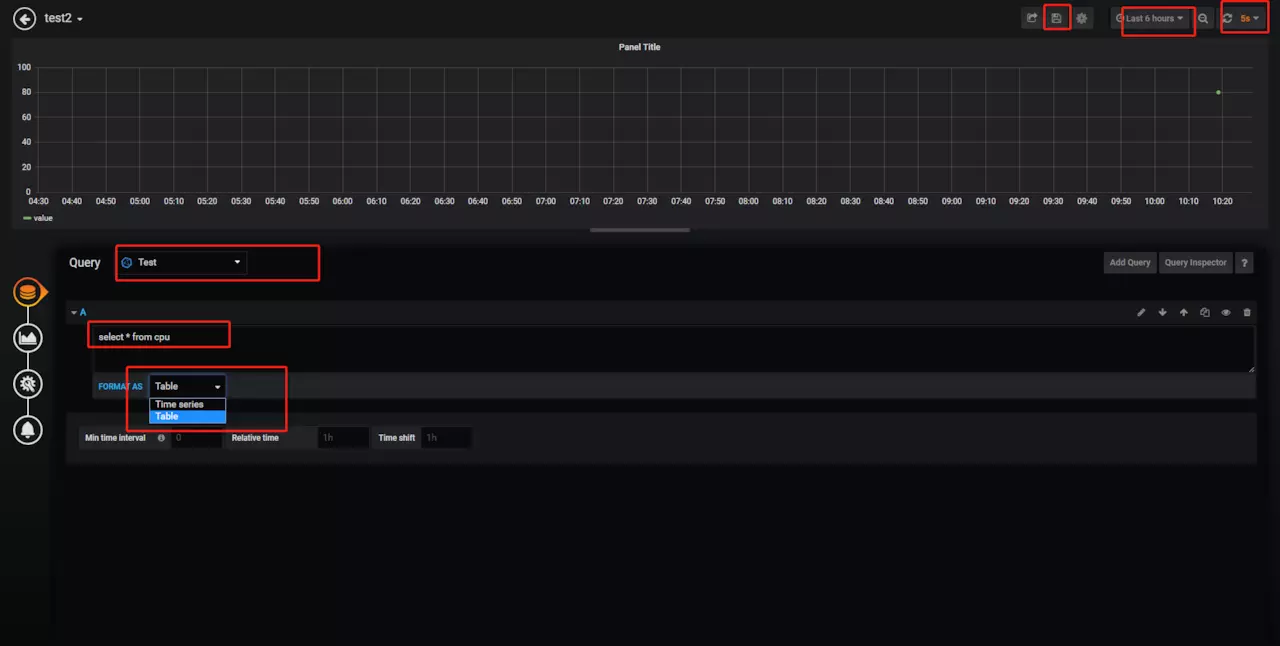Image resolution: width=1280 pixels, height=646 pixels.
Task: Click the Relative time input field
Action: tap(343, 438)
